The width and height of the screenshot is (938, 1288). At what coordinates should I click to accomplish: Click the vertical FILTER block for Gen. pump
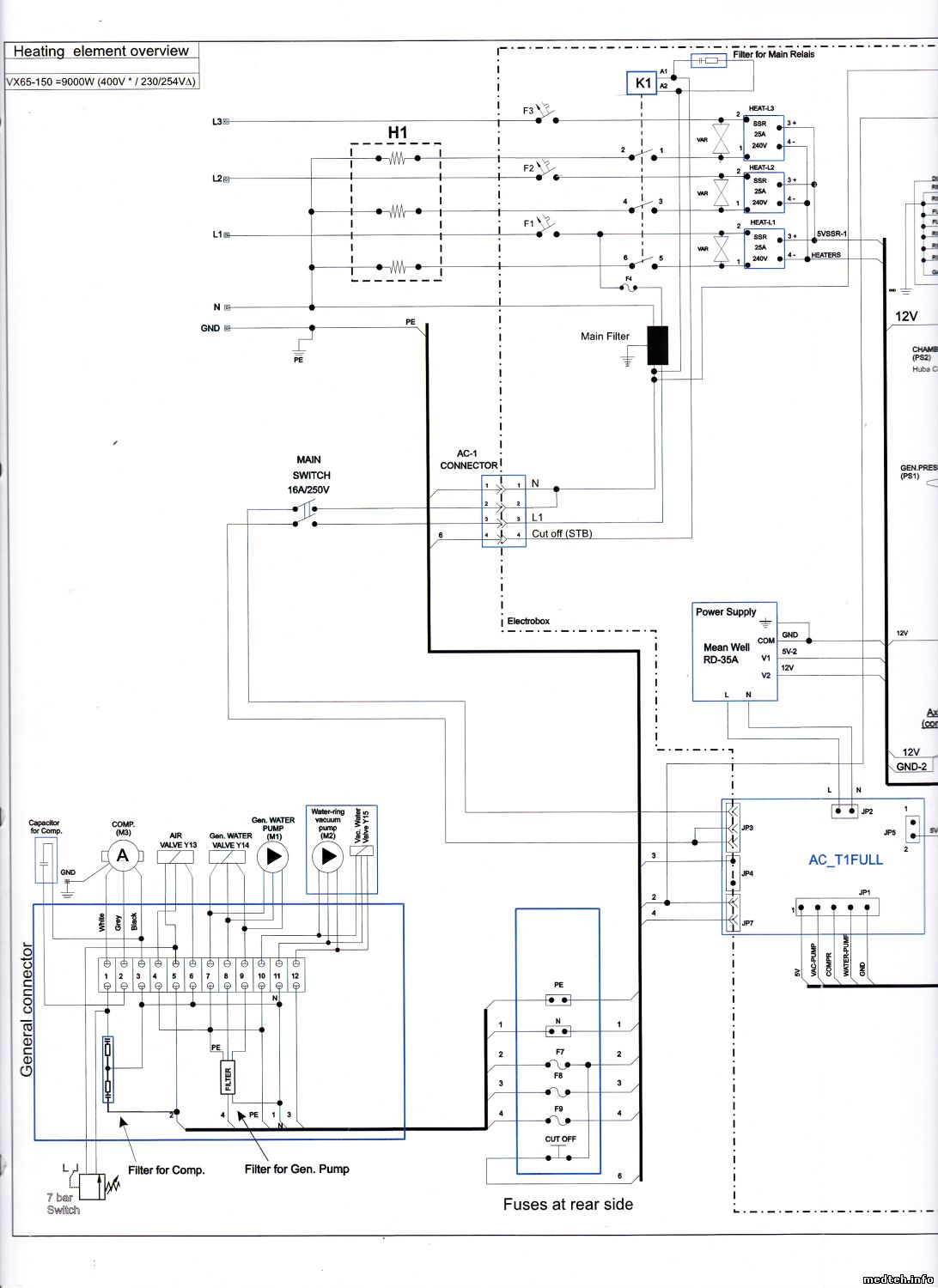pyautogui.click(x=228, y=1076)
